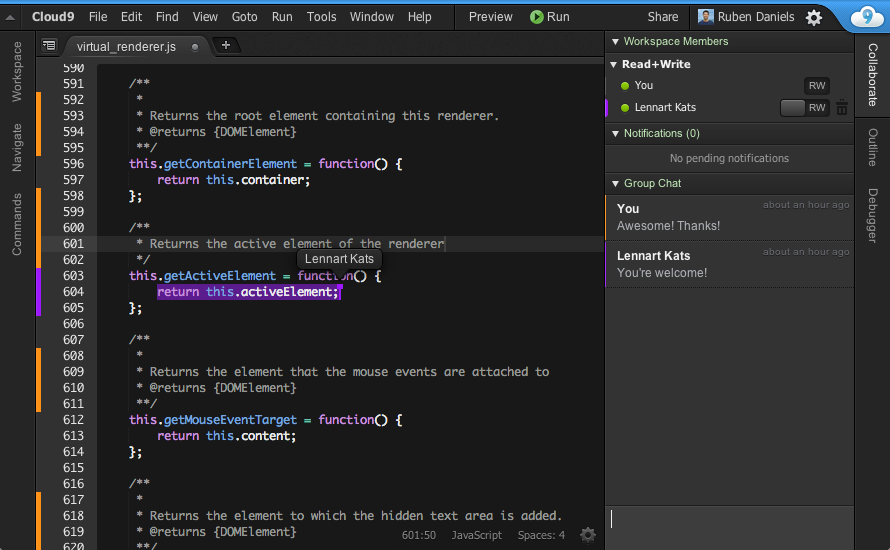
Task: Open settings gear next to Ruben Daniels
Action: [814, 18]
